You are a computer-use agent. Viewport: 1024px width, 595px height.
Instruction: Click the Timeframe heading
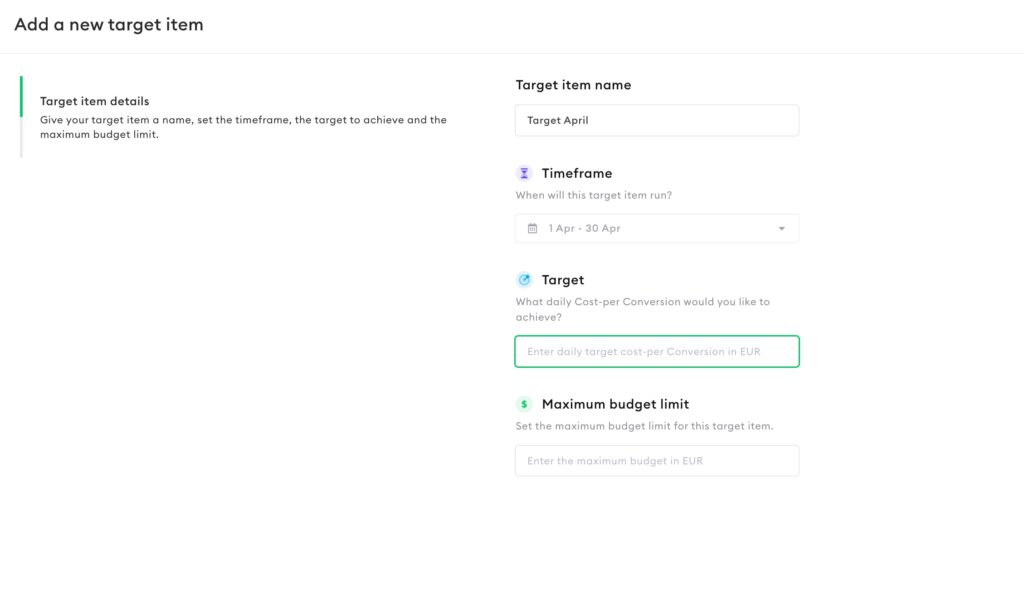[x=577, y=173]
